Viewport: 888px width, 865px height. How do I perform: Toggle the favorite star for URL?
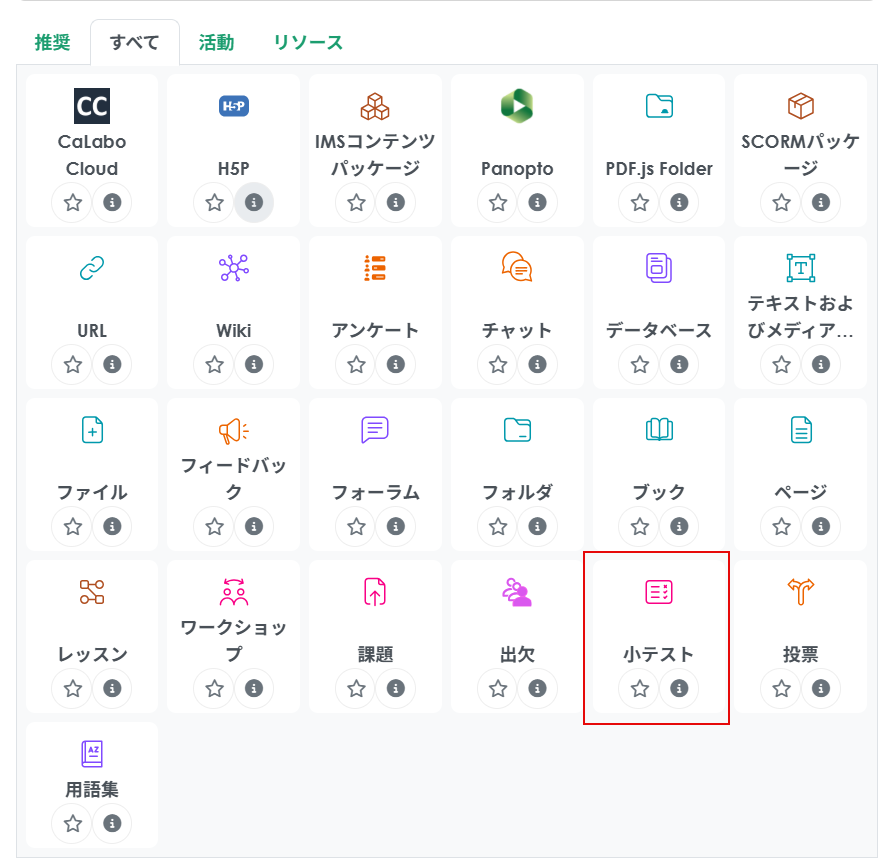(x=73, y=364)
